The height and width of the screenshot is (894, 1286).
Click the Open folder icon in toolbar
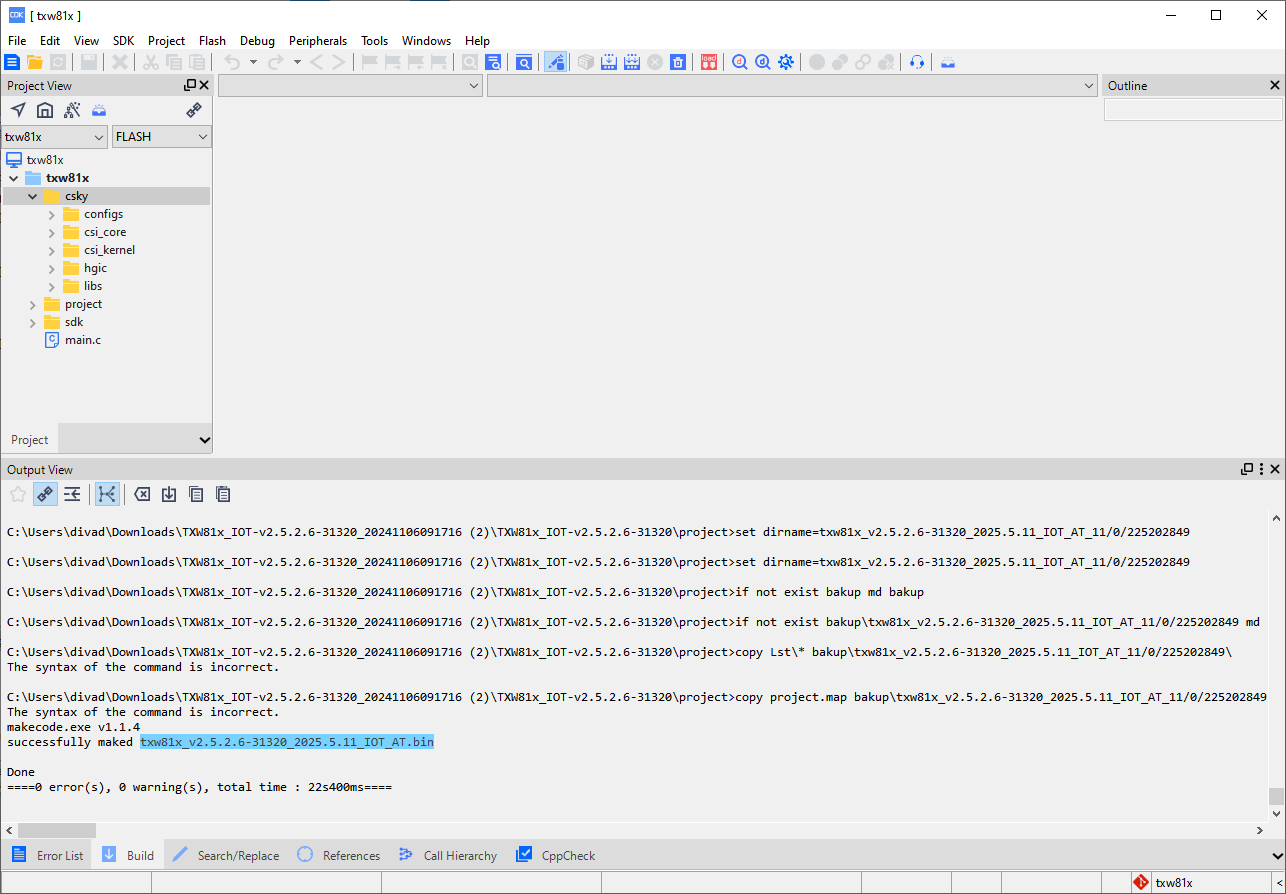35,62
